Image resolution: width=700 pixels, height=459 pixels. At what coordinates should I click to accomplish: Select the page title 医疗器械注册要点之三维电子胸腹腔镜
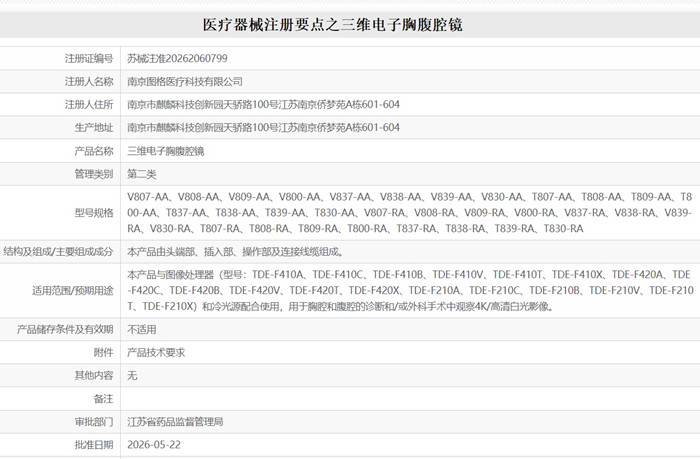pyautogui.click(x=332, y=25)
